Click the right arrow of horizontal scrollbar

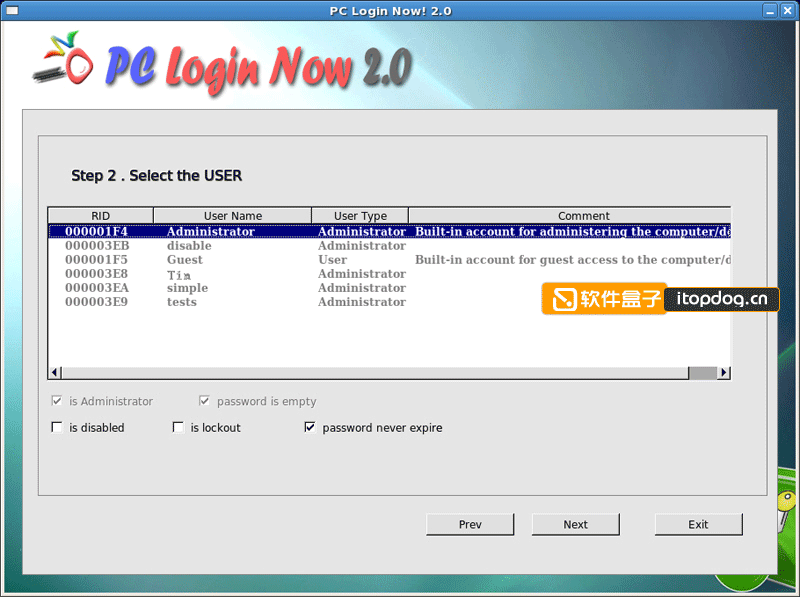pyautogui.click(x=723, y=372)
